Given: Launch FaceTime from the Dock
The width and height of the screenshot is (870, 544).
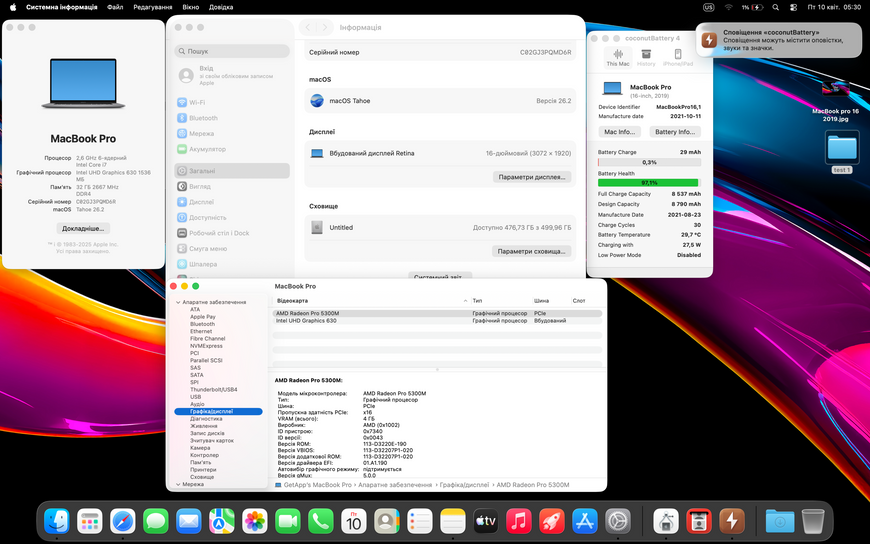Looking at the screenshot, I should point(287,521).
